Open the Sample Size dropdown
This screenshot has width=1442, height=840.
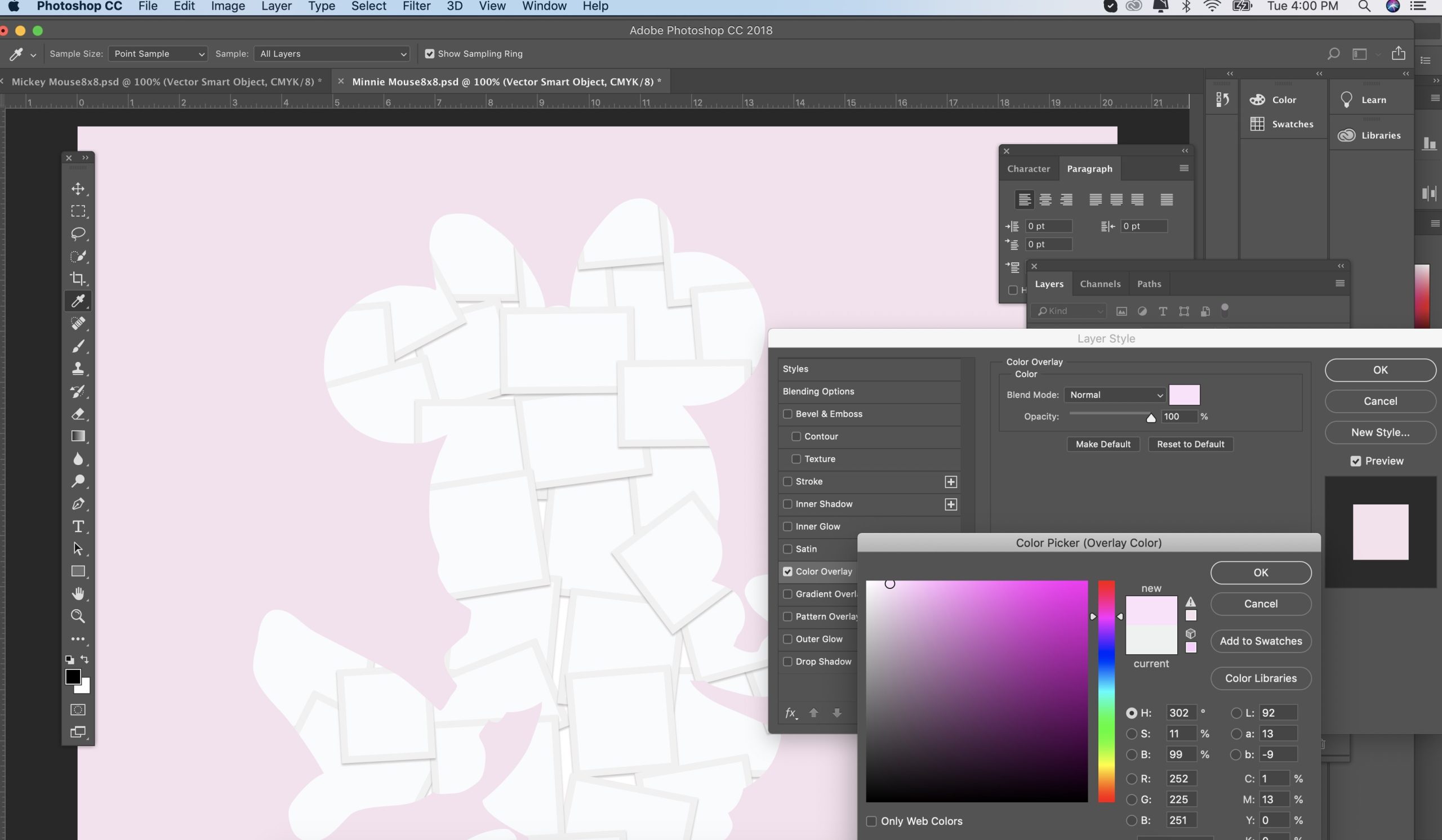[x=157, y=53]
